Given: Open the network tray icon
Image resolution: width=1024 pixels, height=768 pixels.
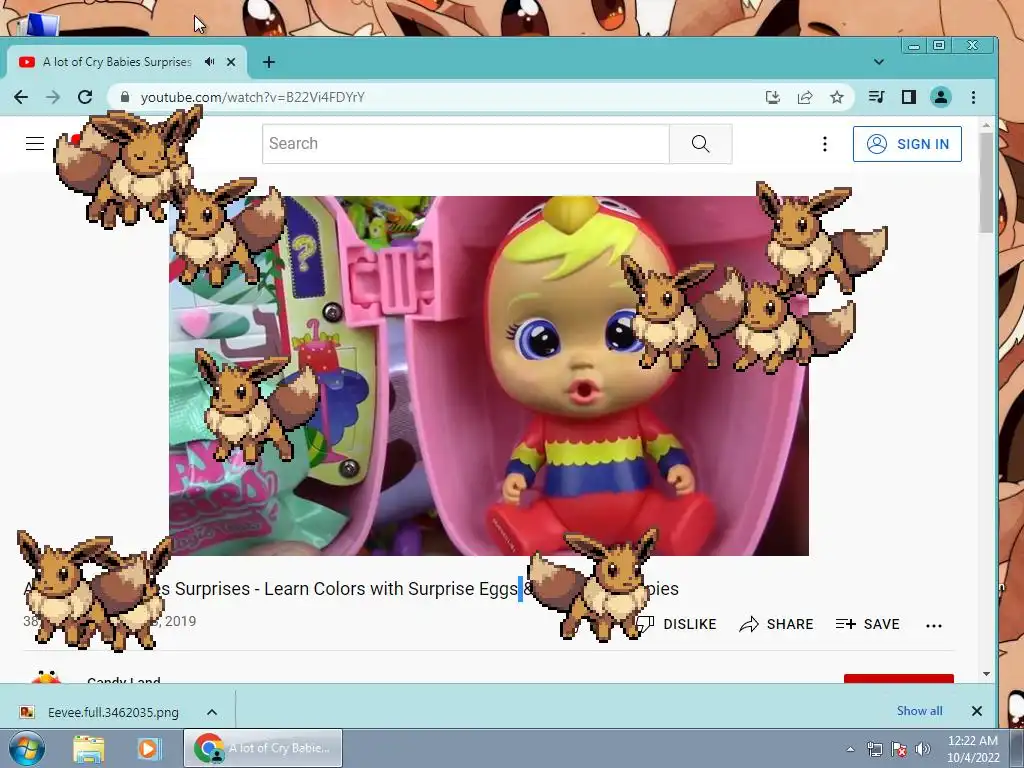Looking at the screenshot, I should coord(874,749).
